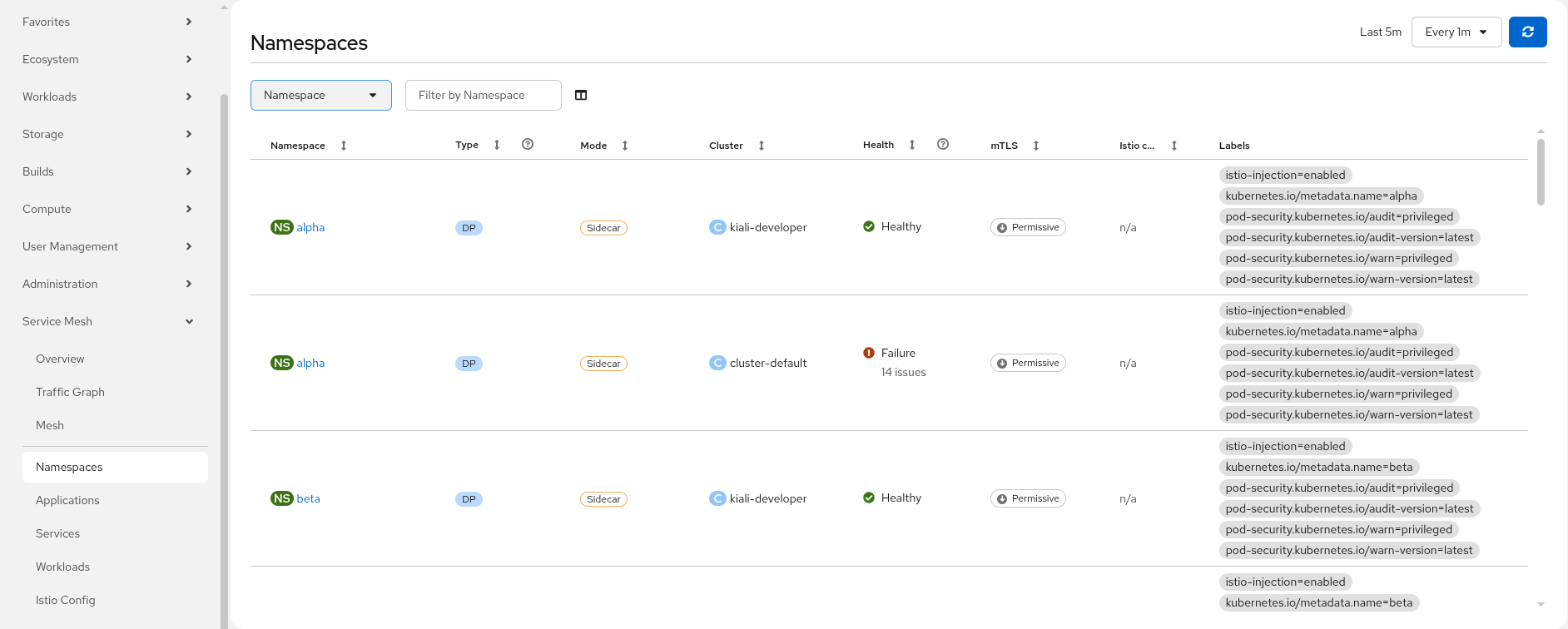Click DP type badge in alpha kiali-developer row
1568x629 pixels.
(x=469, y=228)
